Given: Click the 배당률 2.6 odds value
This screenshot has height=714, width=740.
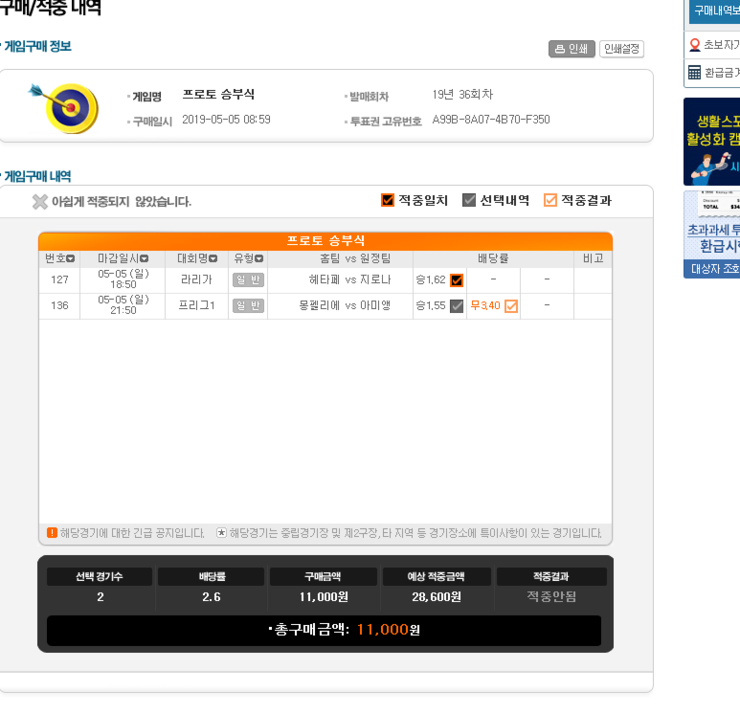Looking at the screenshot, I should 211,597.
